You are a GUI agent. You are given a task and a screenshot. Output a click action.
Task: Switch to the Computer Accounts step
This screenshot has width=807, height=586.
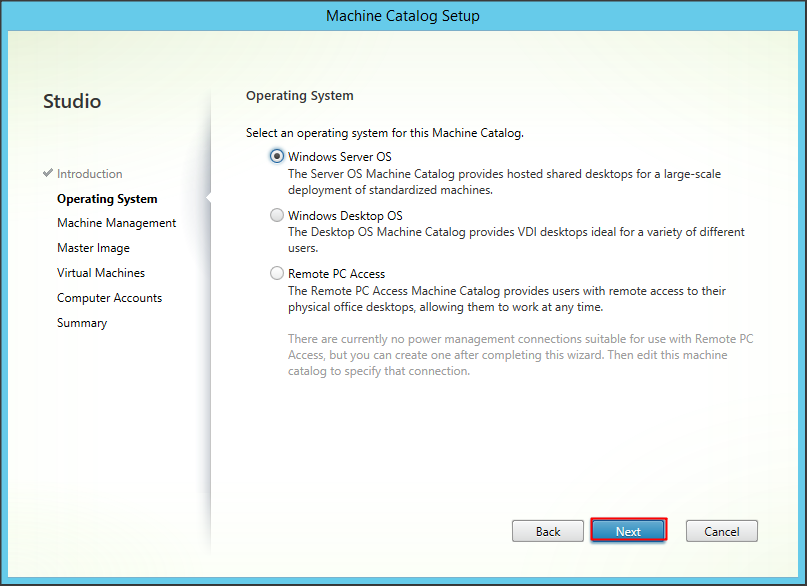click(x=109, y=298)
